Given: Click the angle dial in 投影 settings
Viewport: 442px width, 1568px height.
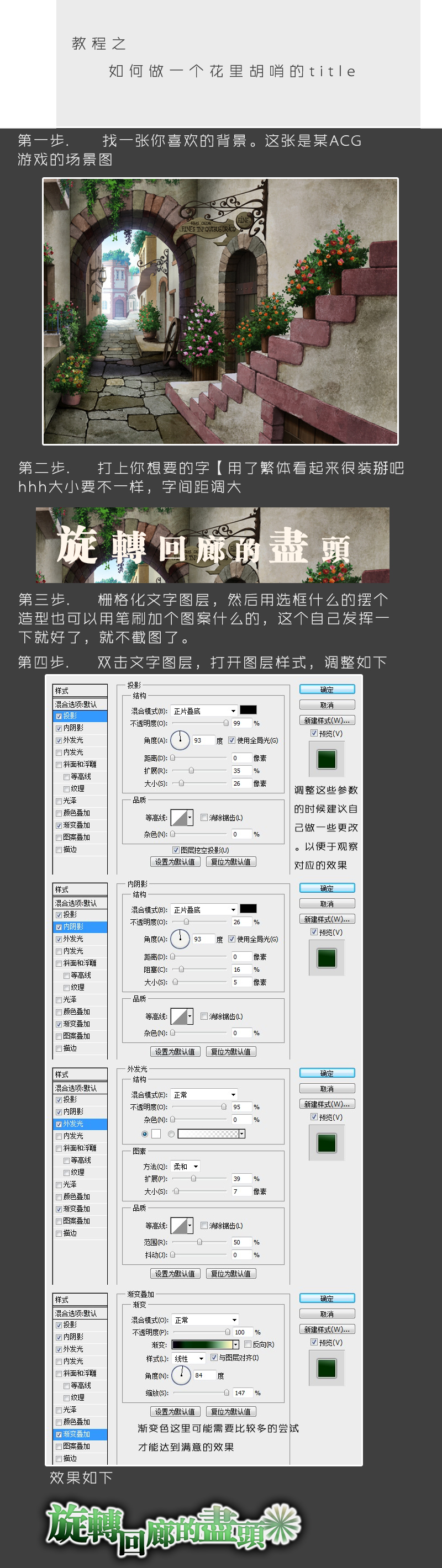Looking at the screenshot, I should (180, 740).
